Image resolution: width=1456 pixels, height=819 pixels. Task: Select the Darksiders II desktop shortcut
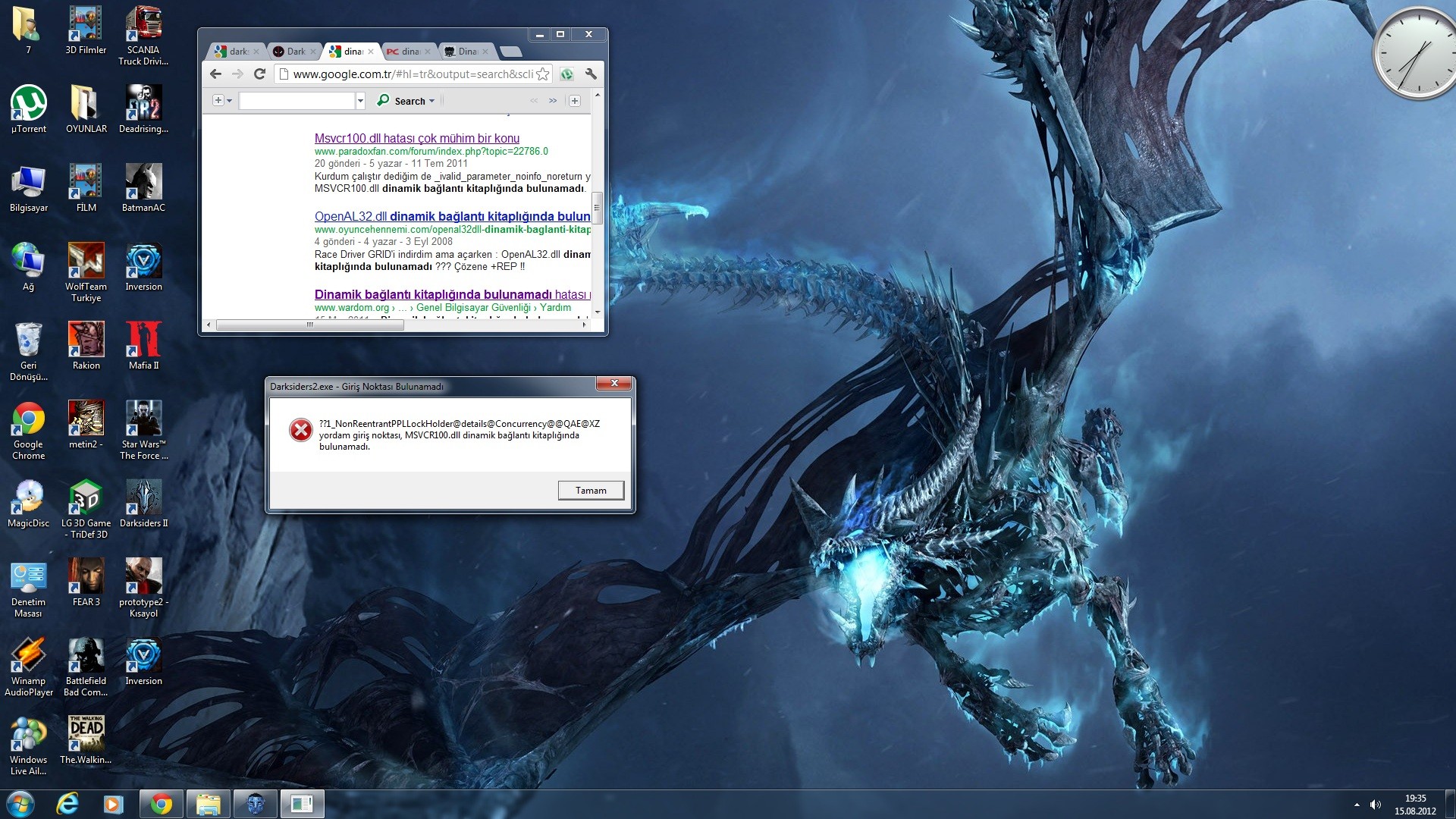pyautogui.click(x=143, y=504)
